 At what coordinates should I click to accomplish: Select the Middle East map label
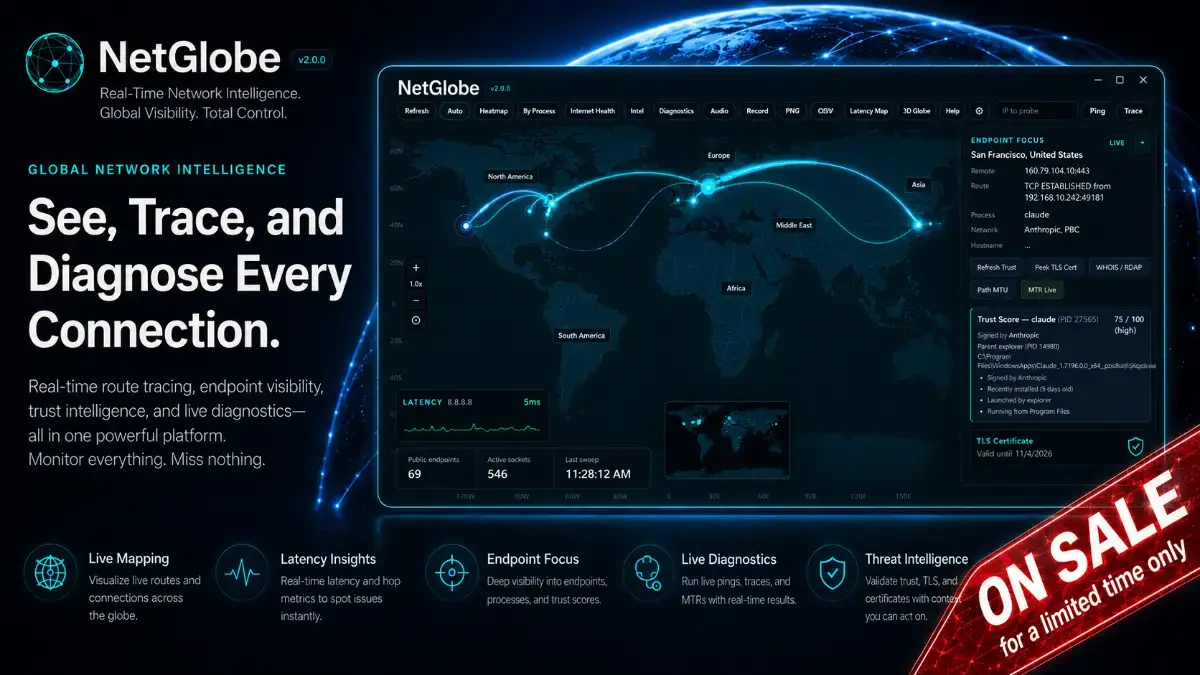coord(794,225)
